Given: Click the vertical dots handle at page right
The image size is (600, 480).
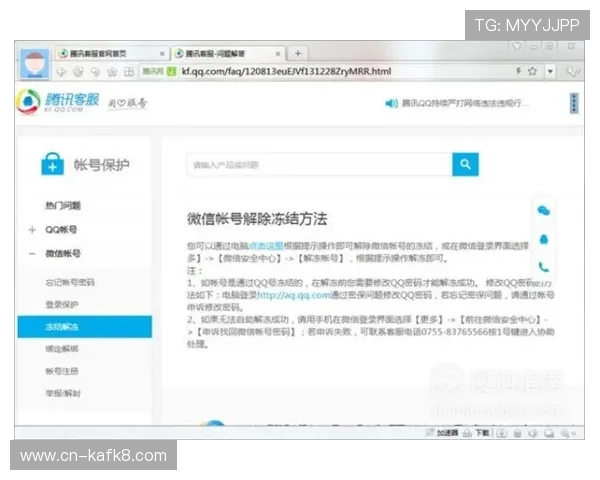Looking at the screenshot, I should (x=574, y=103).
